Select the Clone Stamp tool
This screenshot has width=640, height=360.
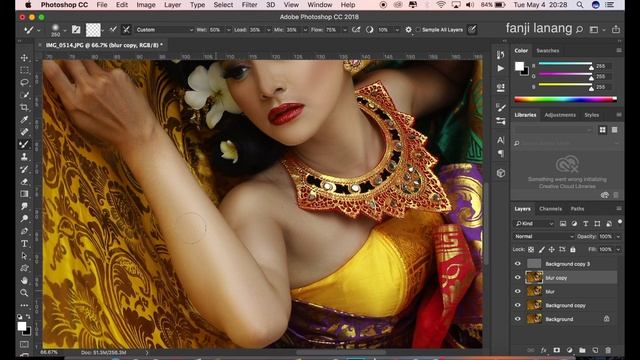point(24,157)
